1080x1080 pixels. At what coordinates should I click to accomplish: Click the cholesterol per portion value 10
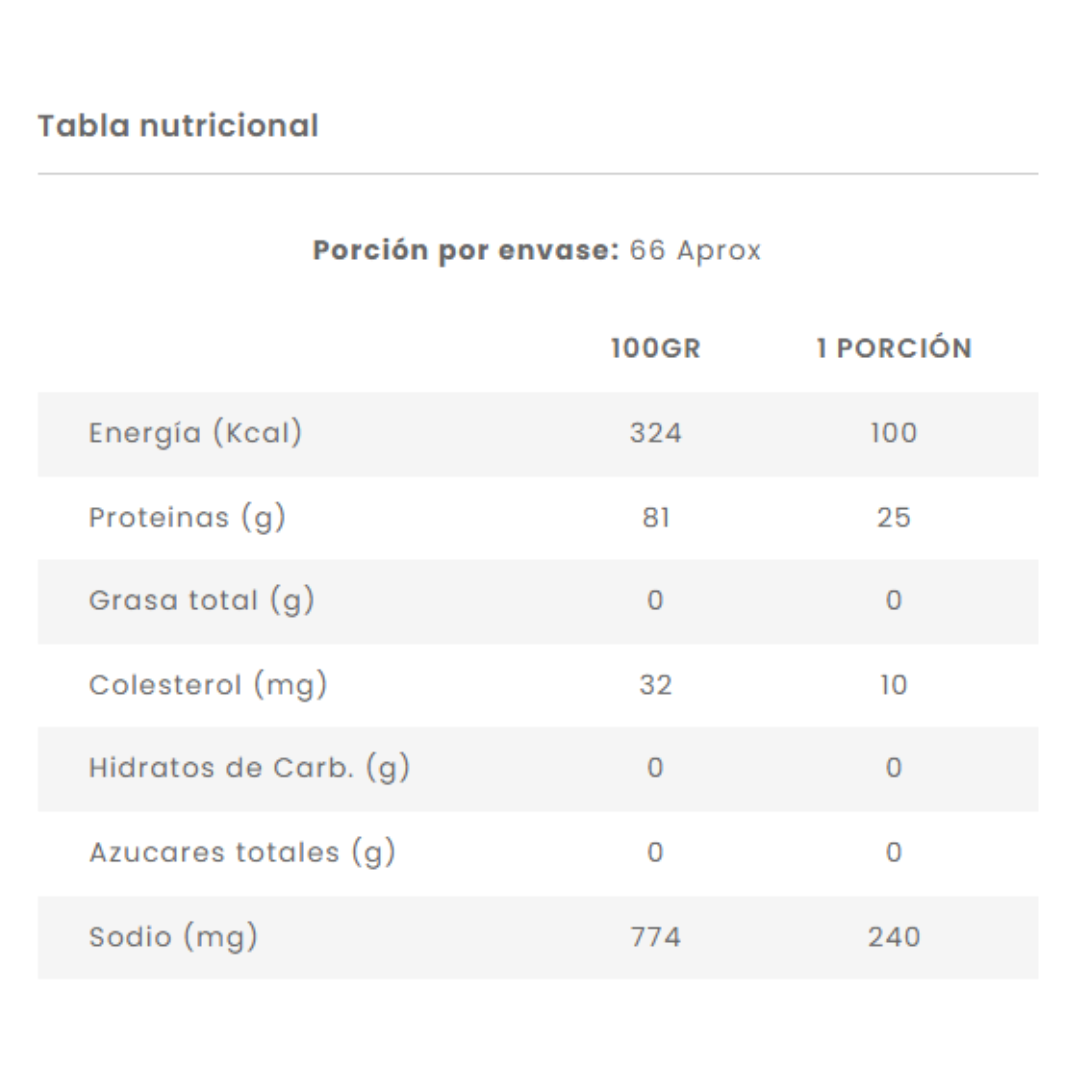point(894,685)
